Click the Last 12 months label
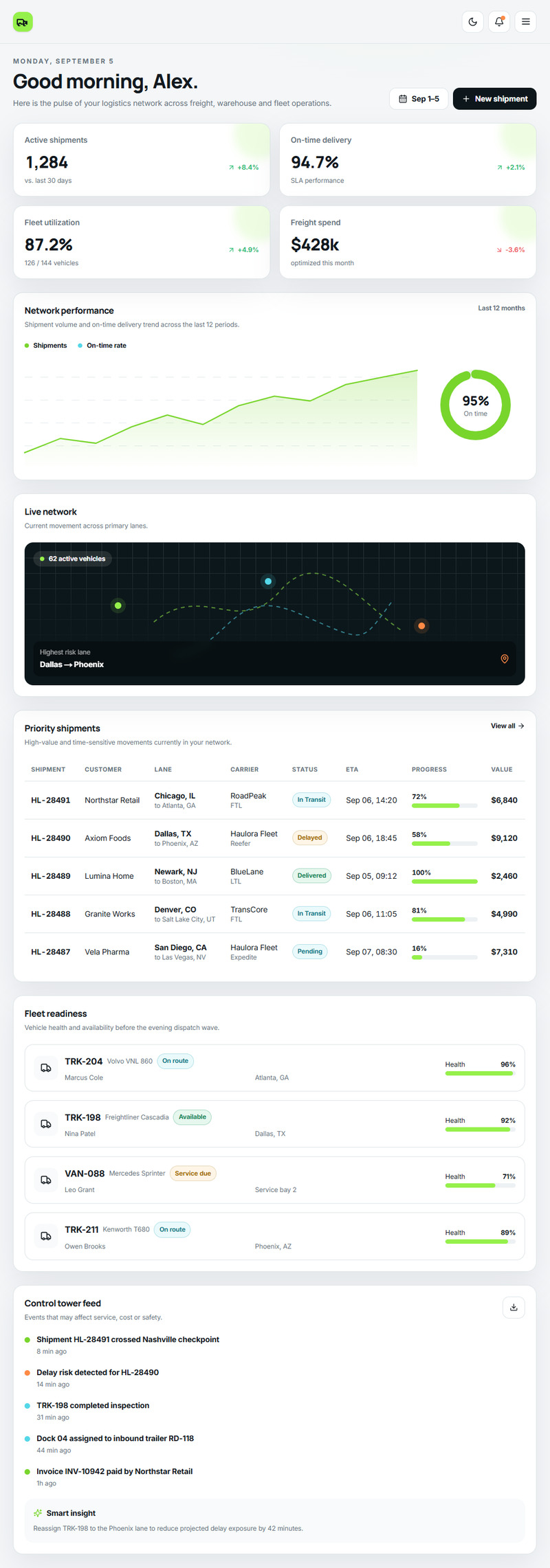Image resolution: width=550 pixels, height=1568 pixels. [501, 309]
